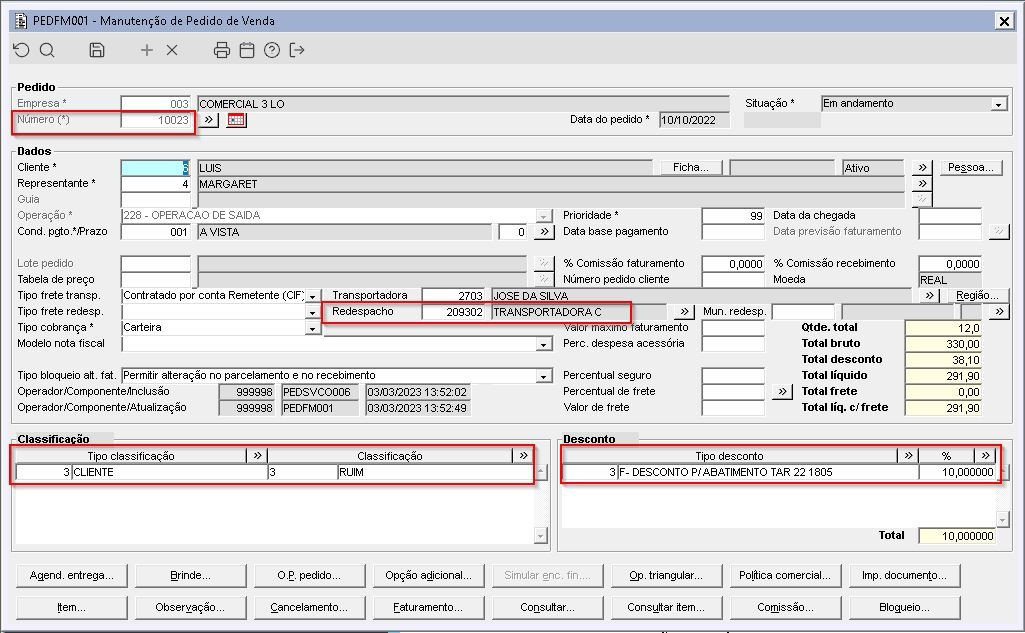Select the RUIM classification cell
1025x633 pixels.
435,472
